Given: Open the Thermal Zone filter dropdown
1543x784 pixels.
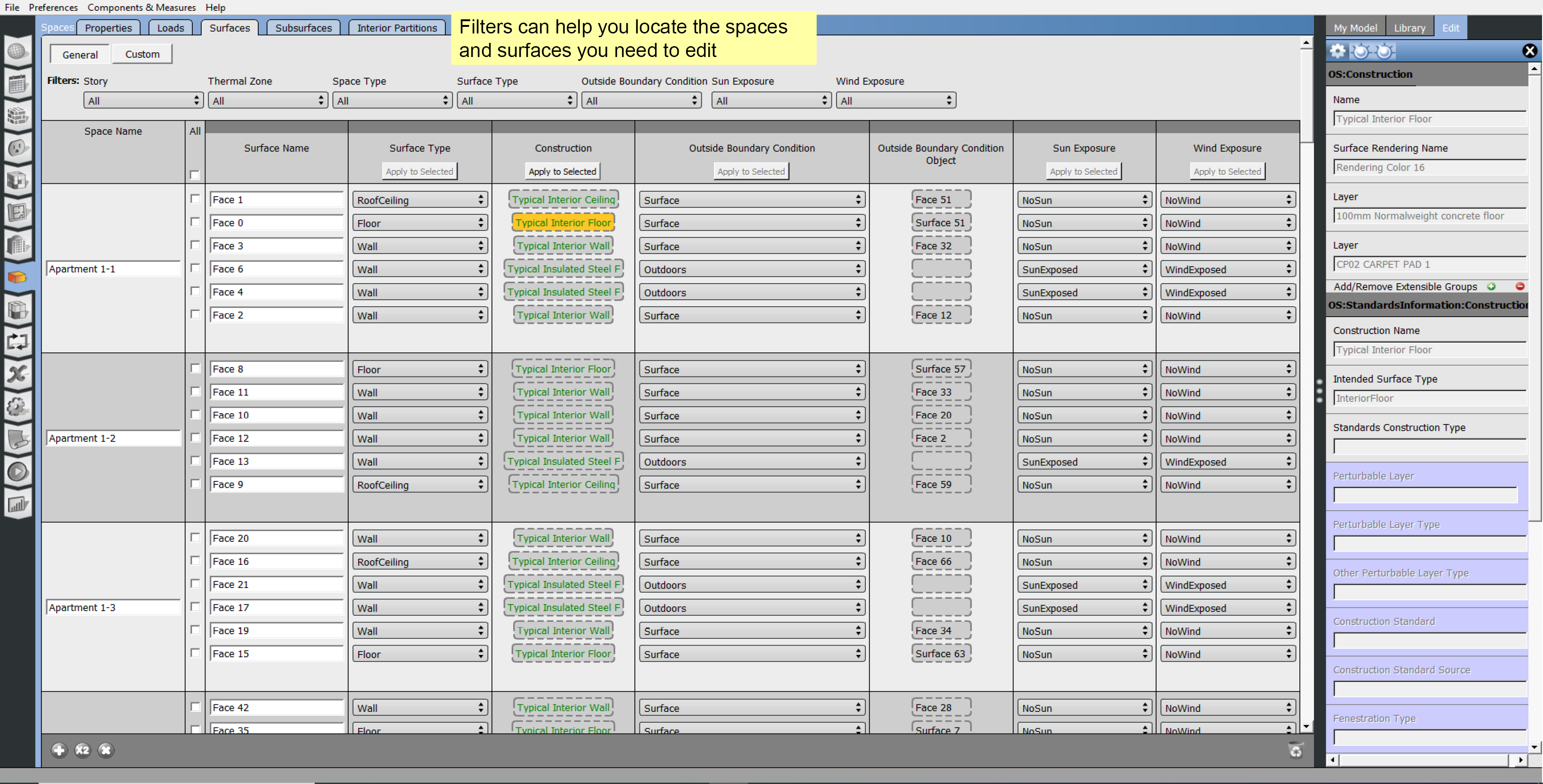Looking at the screenshot, I should tap(267, 101).
